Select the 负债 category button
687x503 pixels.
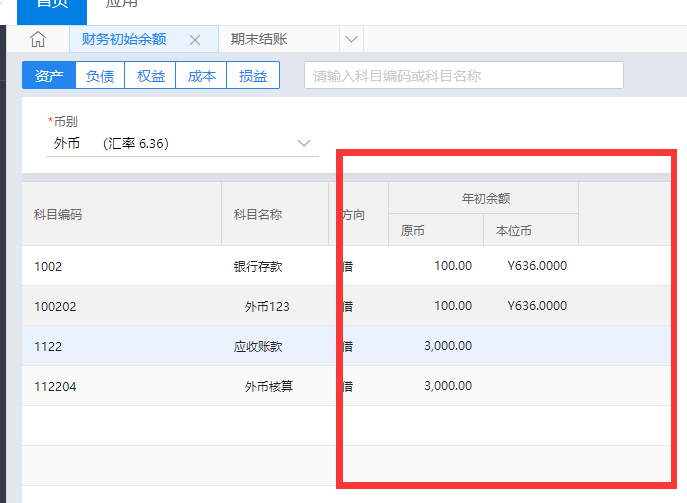point(100,76)
